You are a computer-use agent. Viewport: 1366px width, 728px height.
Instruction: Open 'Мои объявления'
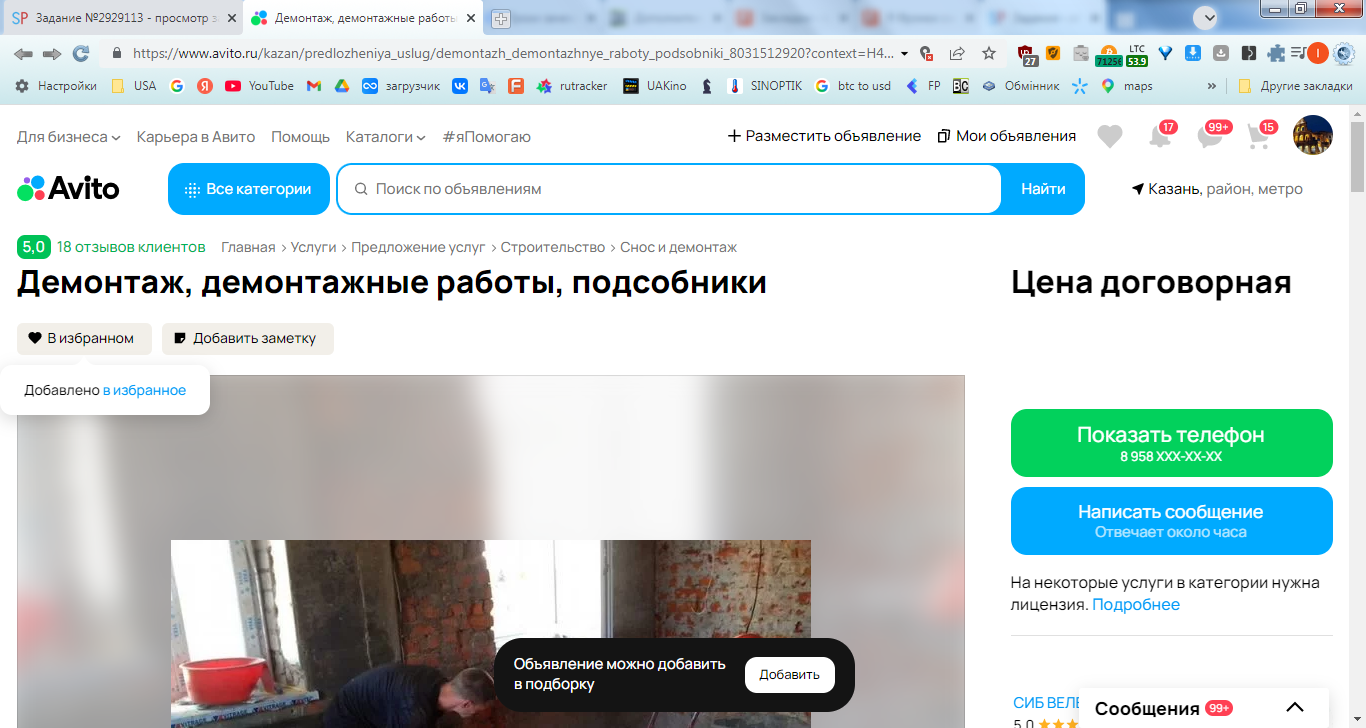(x=1007, y=136)
